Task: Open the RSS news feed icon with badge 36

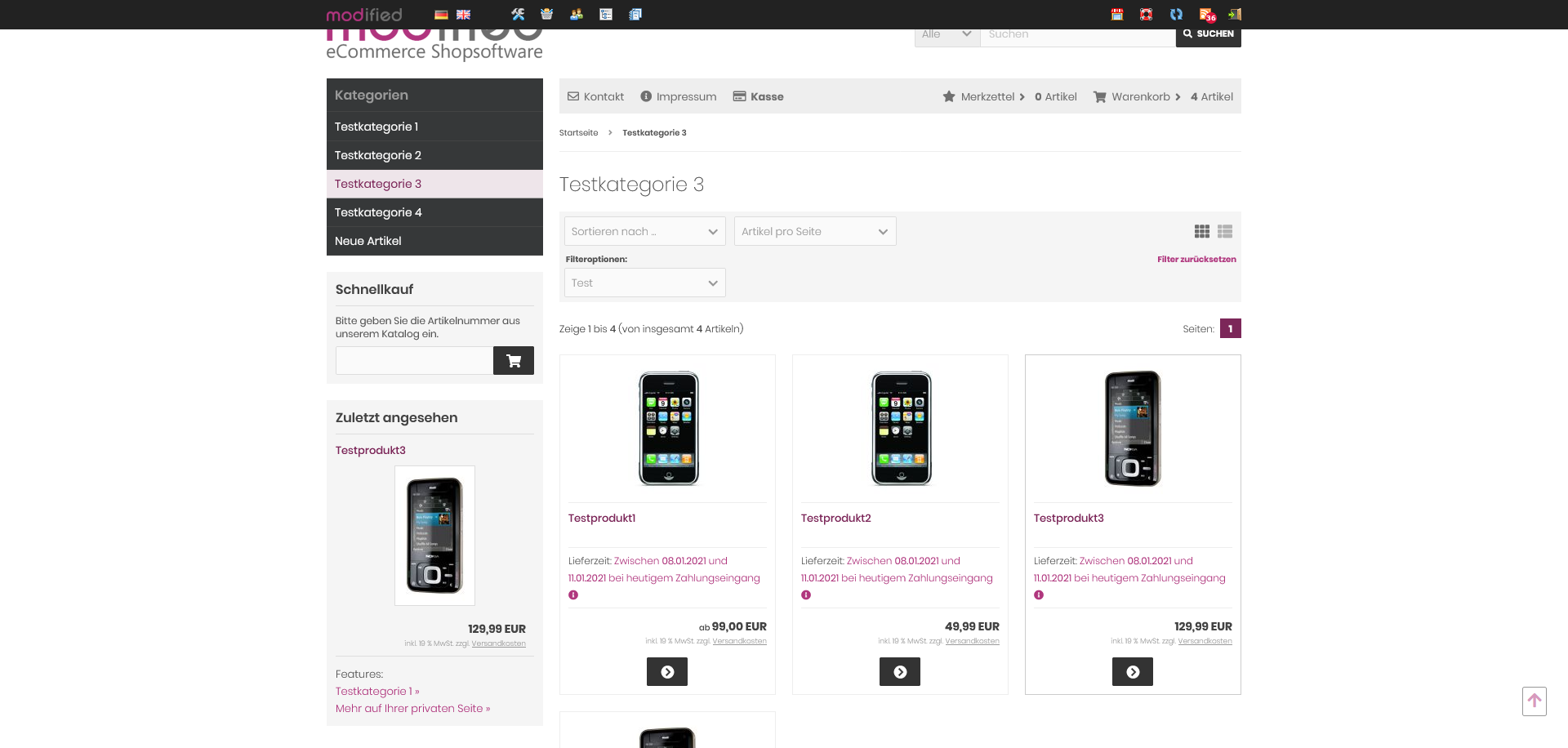Action: point(1207,14)
